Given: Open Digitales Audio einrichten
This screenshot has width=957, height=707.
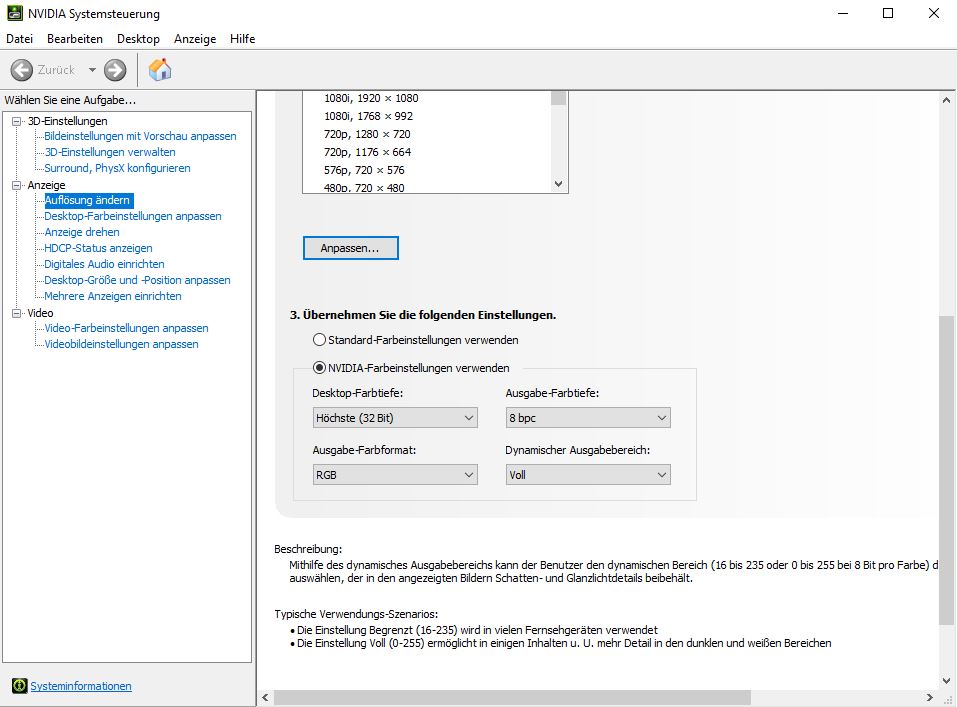Looking at the screenshot, I should (x=104, y=264).
